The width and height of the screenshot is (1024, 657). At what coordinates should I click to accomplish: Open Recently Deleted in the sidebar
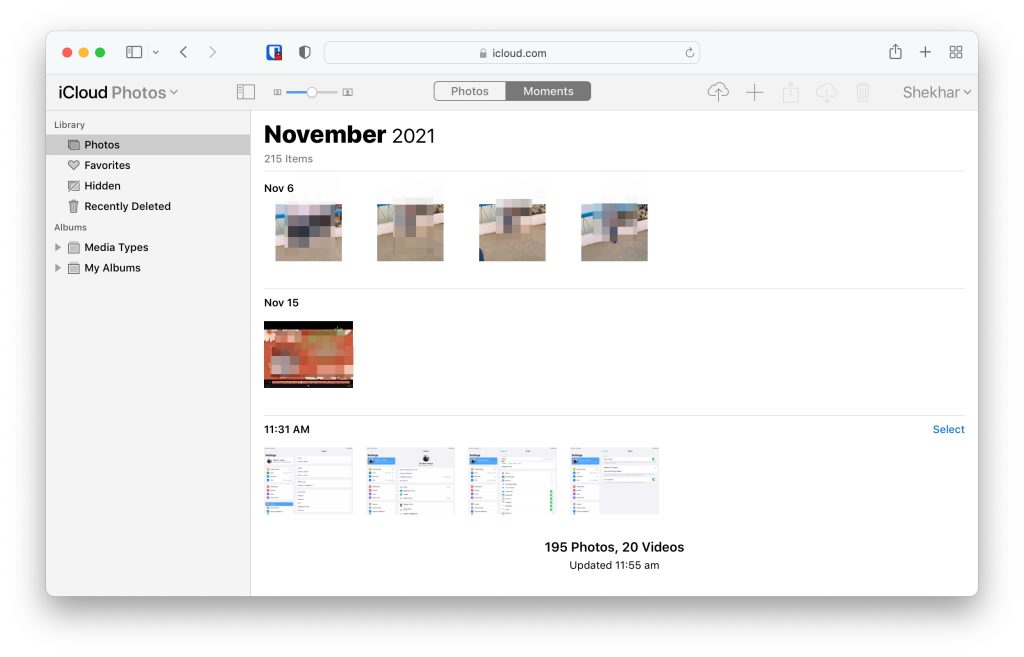click(x=148, y=206)
